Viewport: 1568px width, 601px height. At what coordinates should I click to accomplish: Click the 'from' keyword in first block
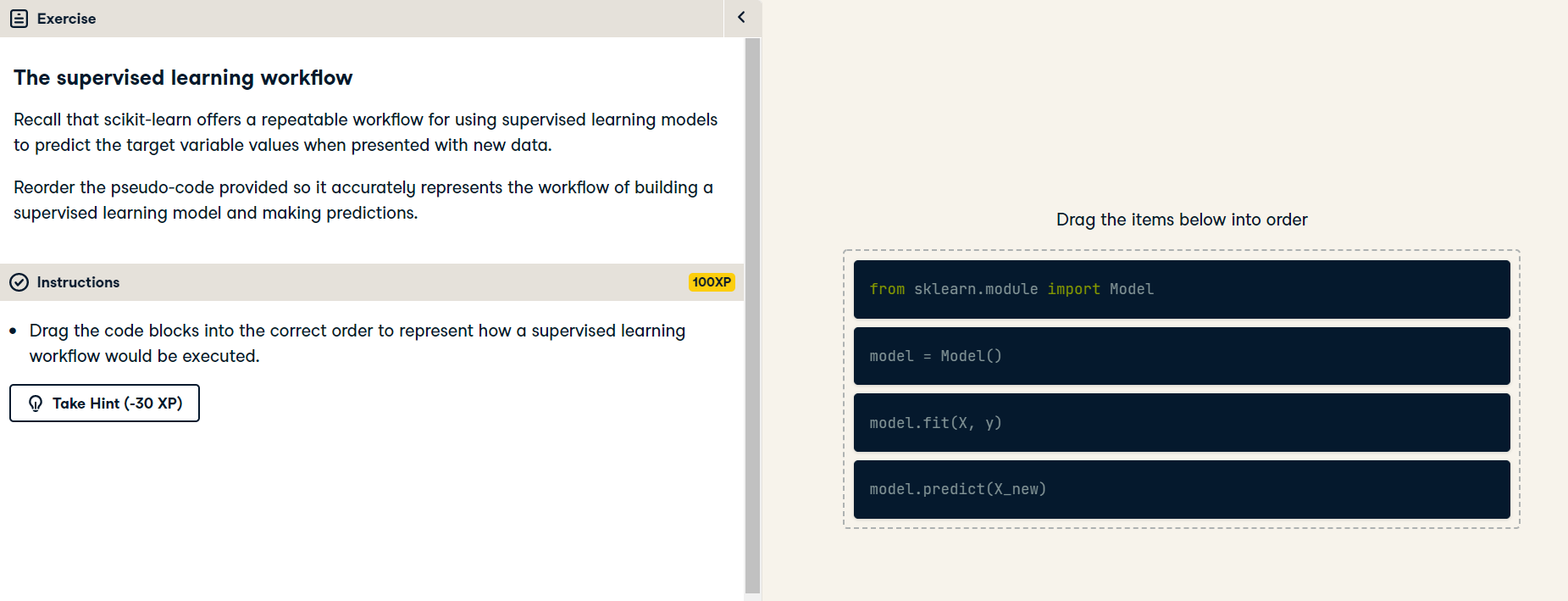point(887,289)
